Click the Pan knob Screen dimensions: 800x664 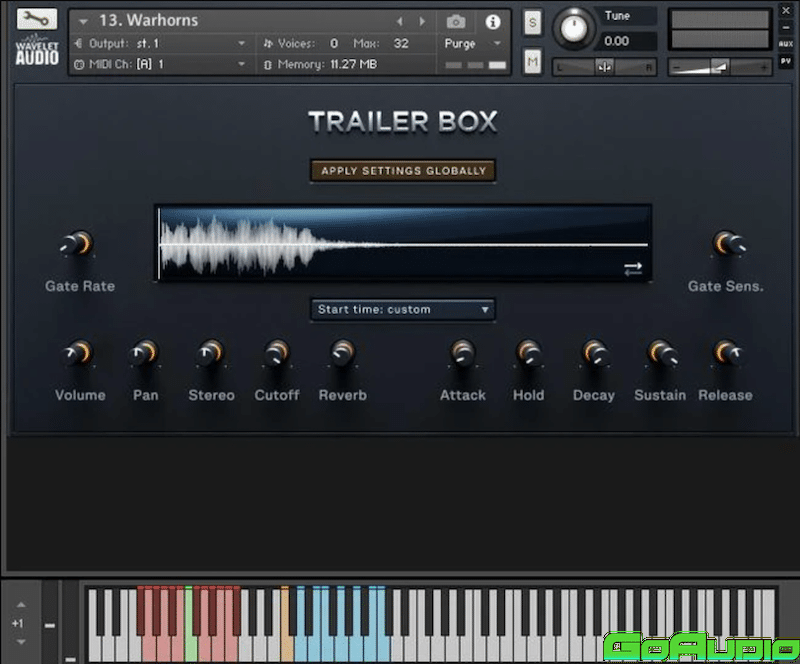[x=145, y=353]
